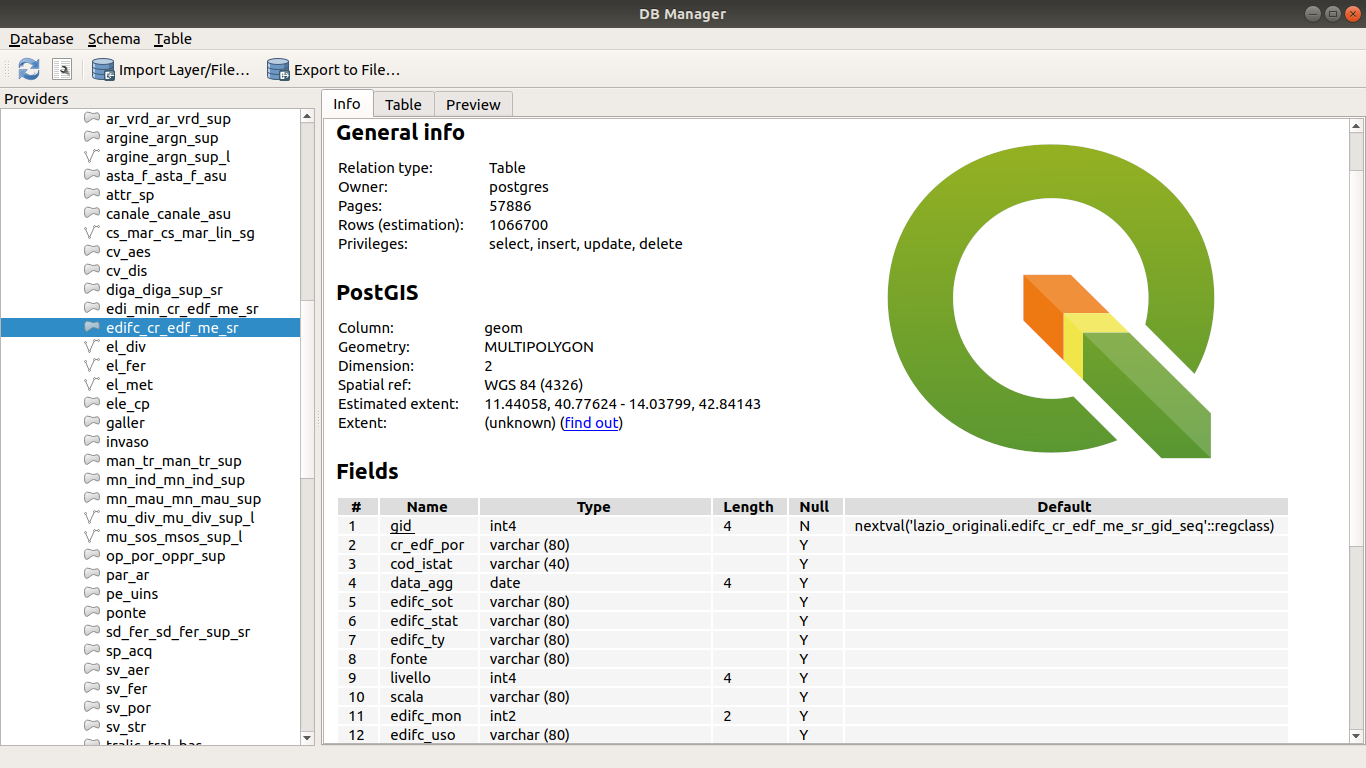
Task: Select the sv_aer table in tree
Action: tap(127, 670)
